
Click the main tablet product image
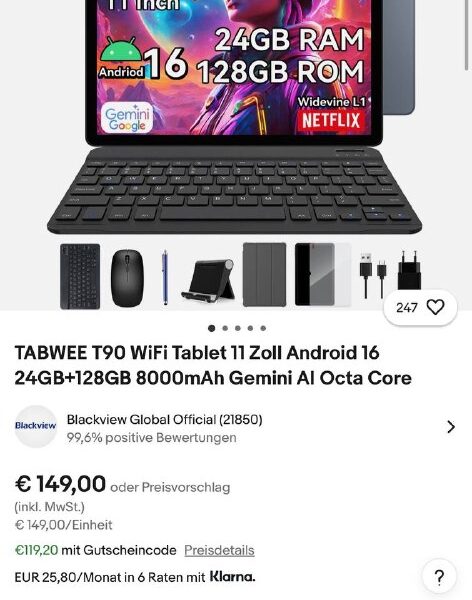click(x=236, y=155)
